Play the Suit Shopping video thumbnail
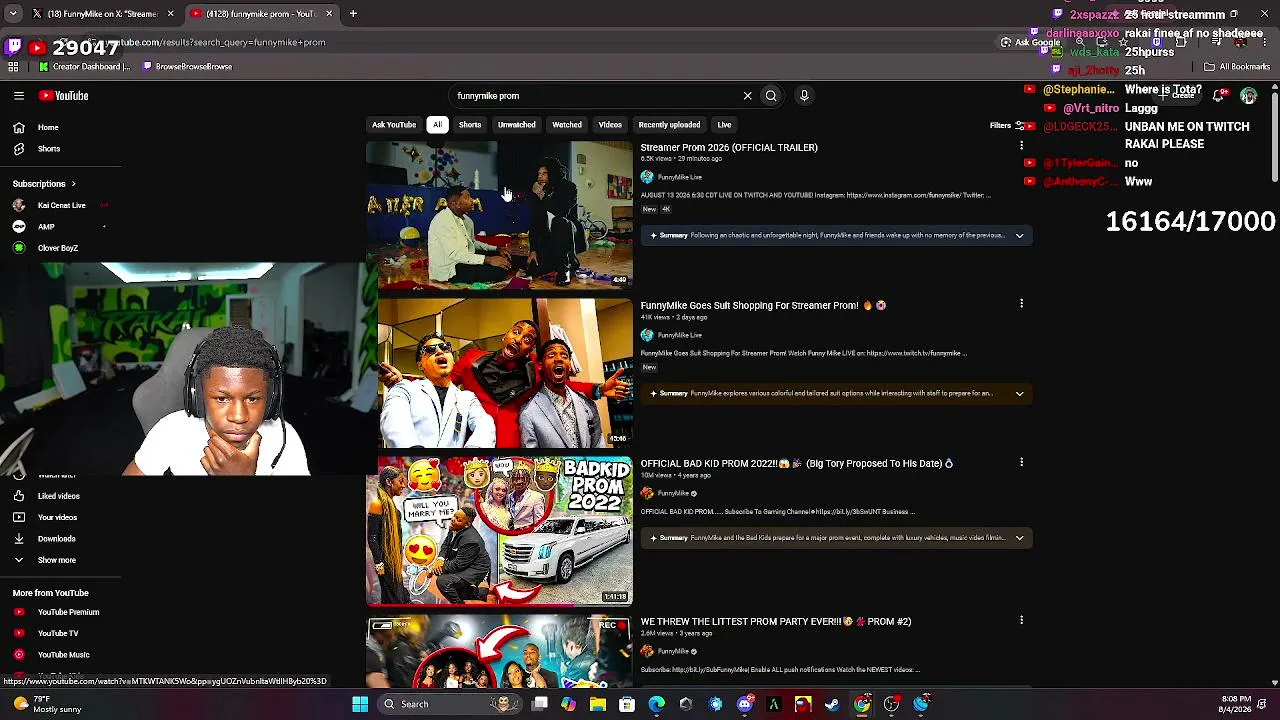The width and height of the screenshot is (1280, 720). tap(505, 373)
